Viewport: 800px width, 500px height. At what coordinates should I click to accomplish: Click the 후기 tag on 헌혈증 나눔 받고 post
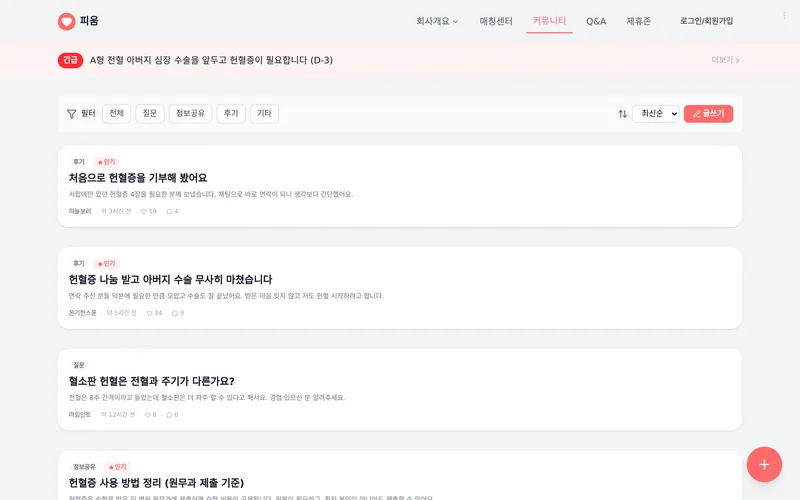tap(79, 264)
